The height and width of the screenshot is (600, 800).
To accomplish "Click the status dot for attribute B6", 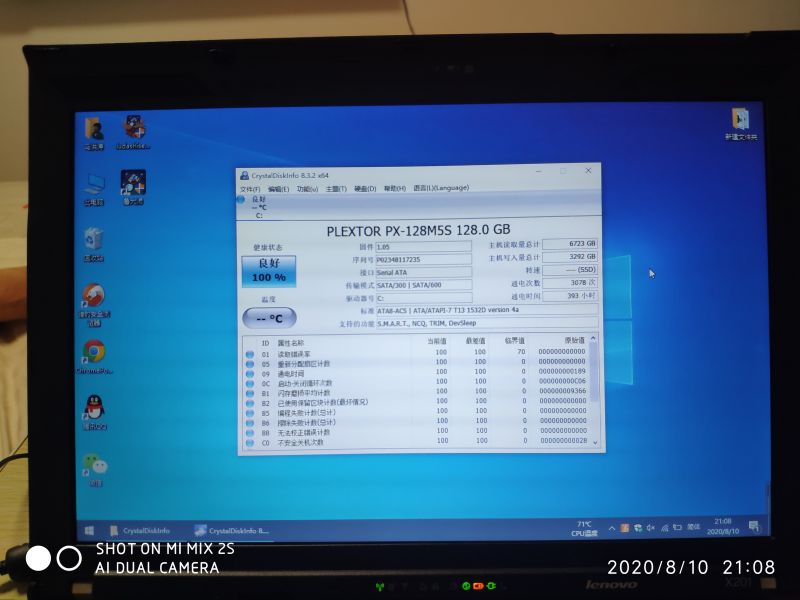I will (249, 423).
